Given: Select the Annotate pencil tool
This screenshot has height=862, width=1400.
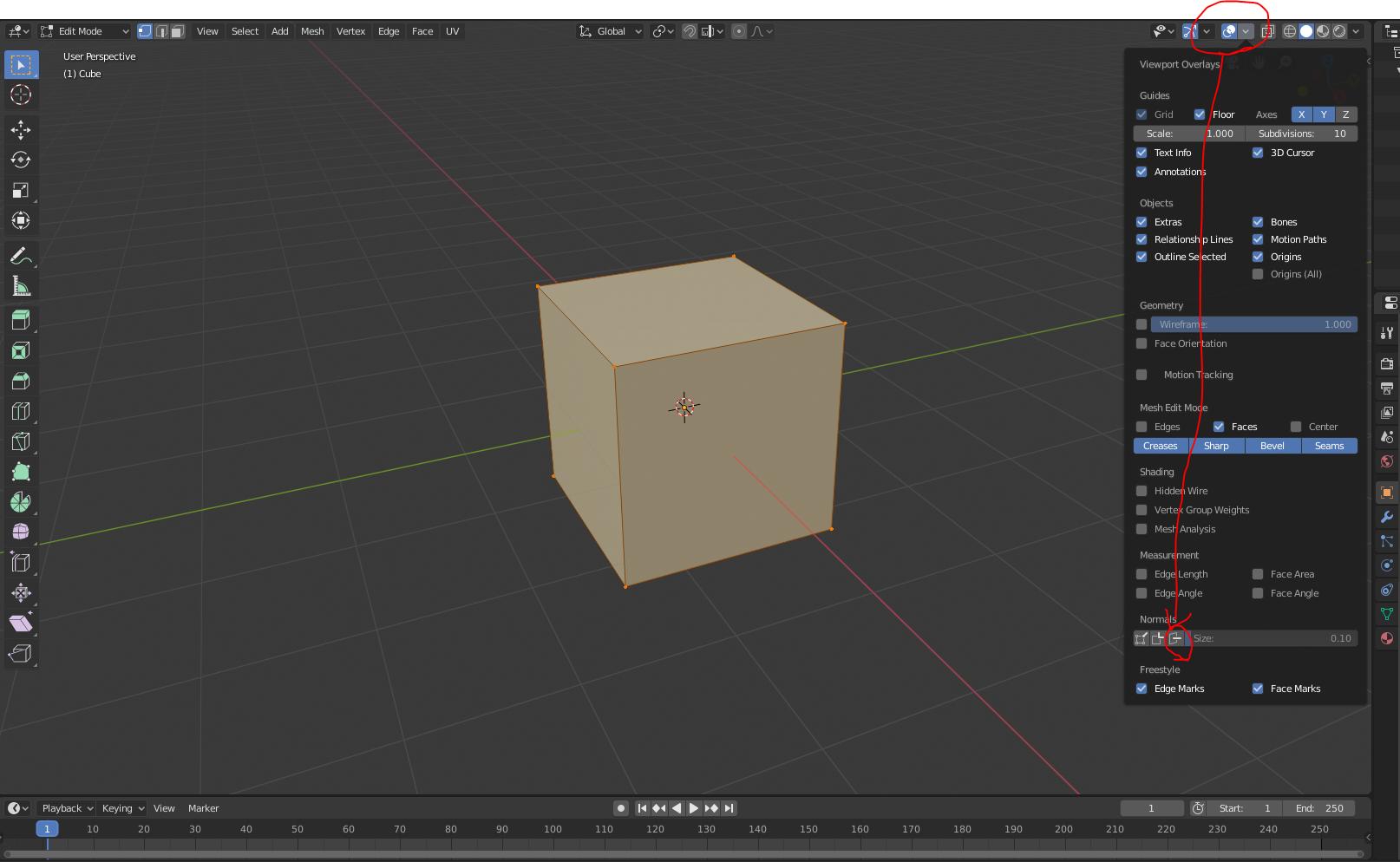Looking at the screenshot, I should pyautogui.click(x=21, y=256).
